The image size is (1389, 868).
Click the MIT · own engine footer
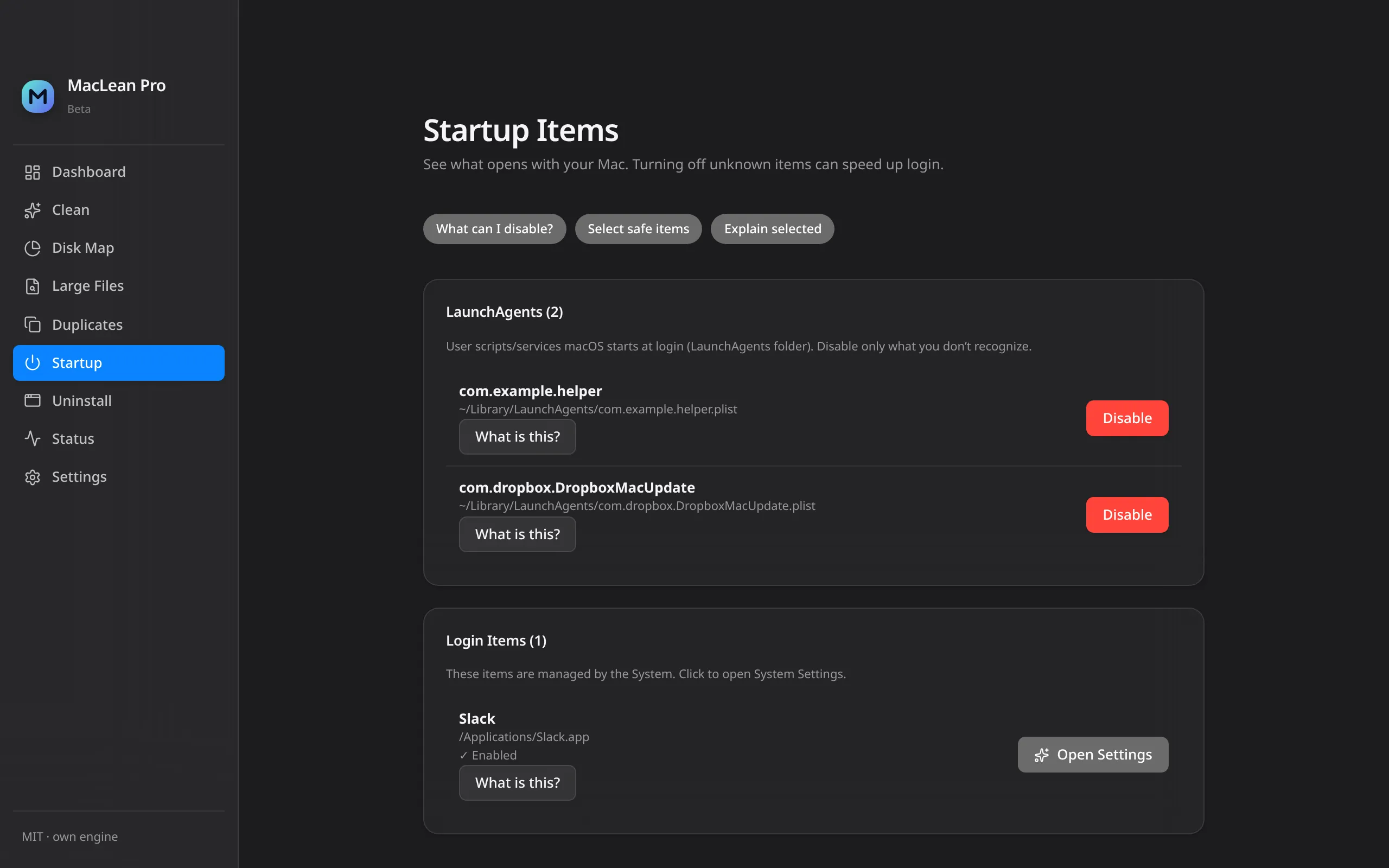click(70, 837)
